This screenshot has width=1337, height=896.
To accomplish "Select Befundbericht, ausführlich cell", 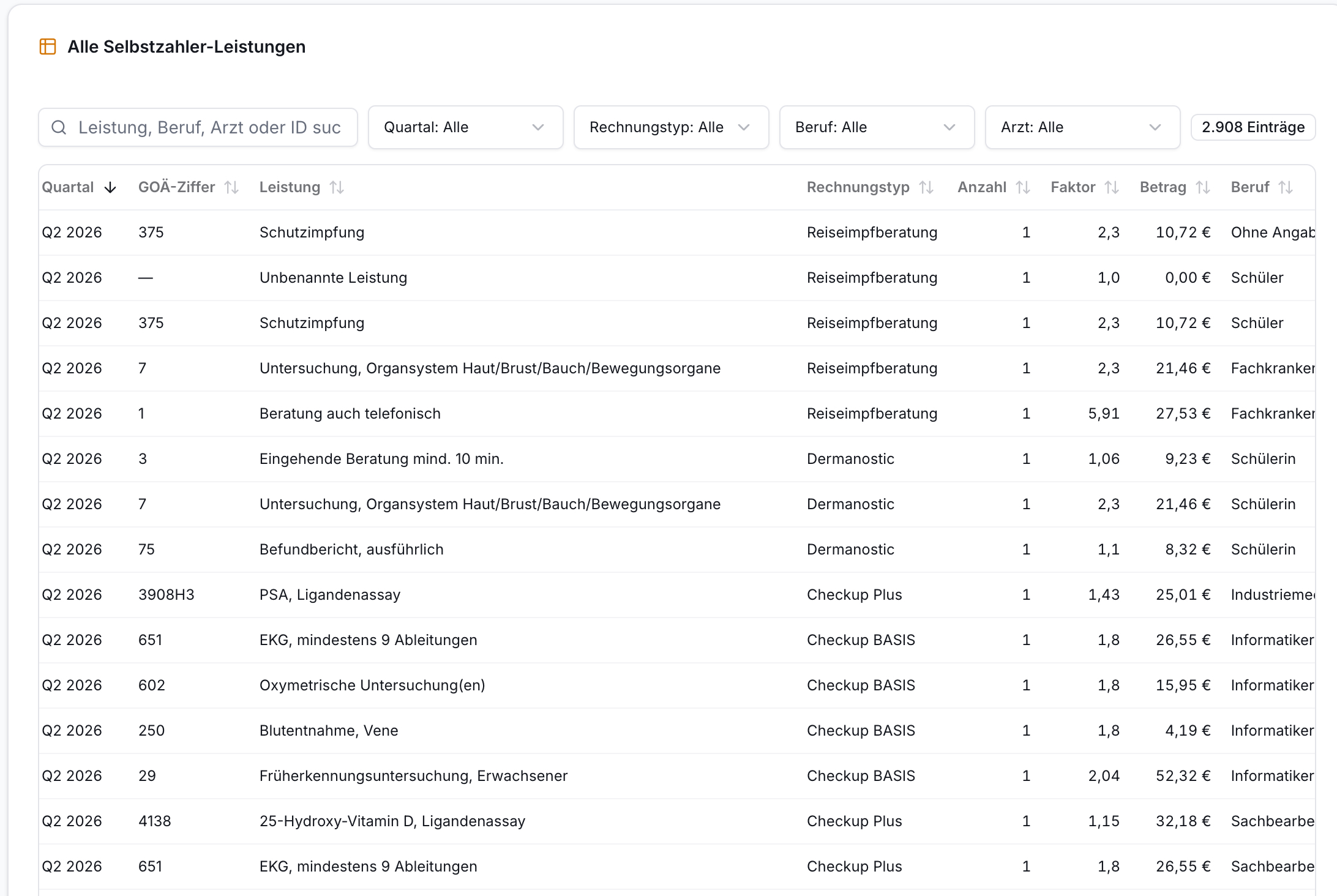I will [351, 550].
